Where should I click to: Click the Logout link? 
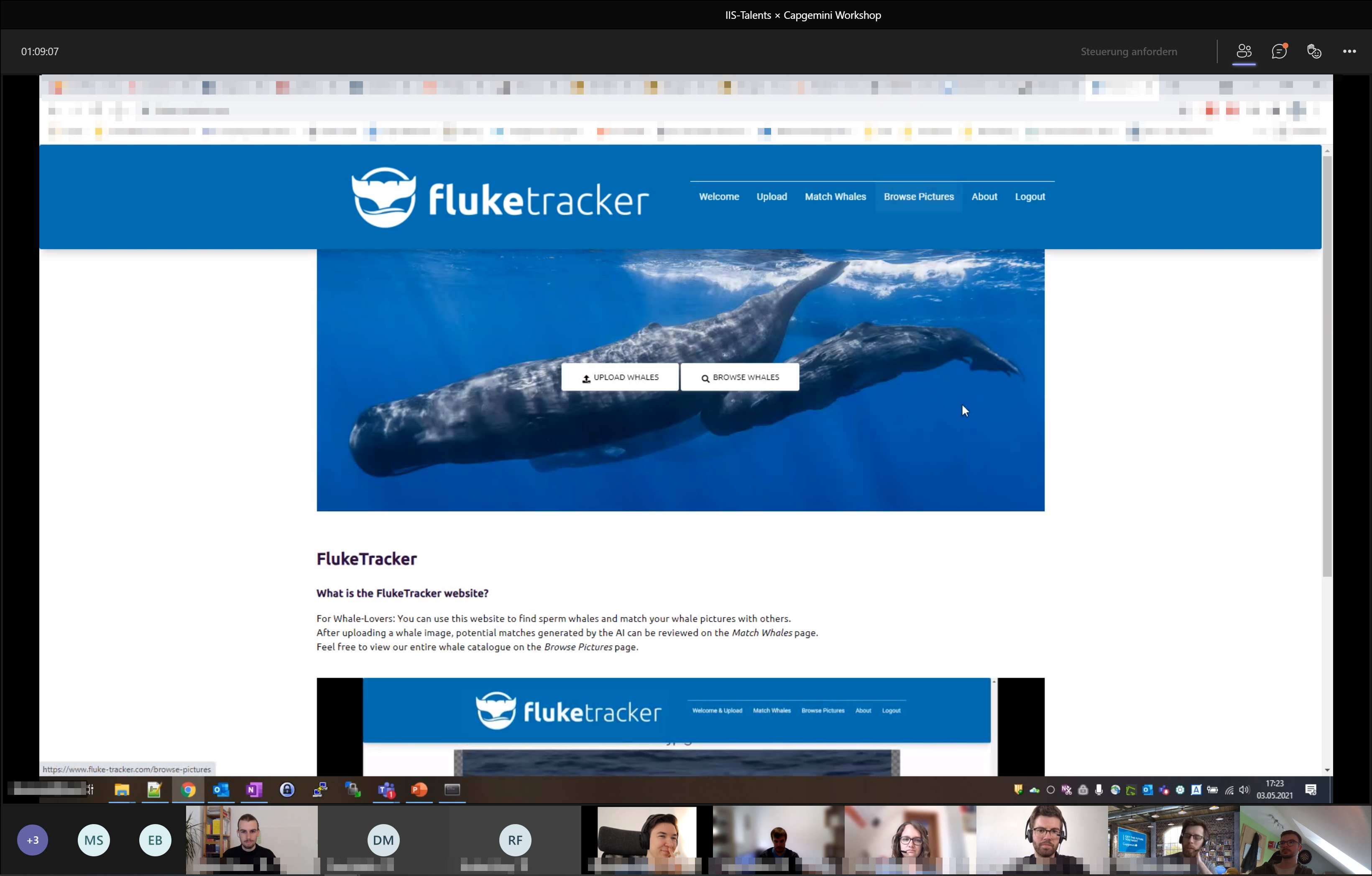click(x=1030, y=197)
